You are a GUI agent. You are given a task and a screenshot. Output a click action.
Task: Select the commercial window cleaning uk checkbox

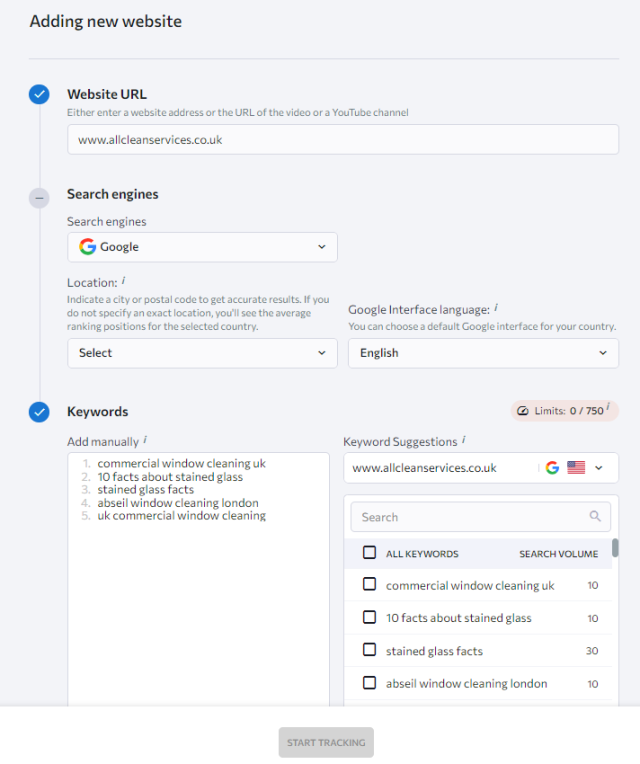point(370,585)
